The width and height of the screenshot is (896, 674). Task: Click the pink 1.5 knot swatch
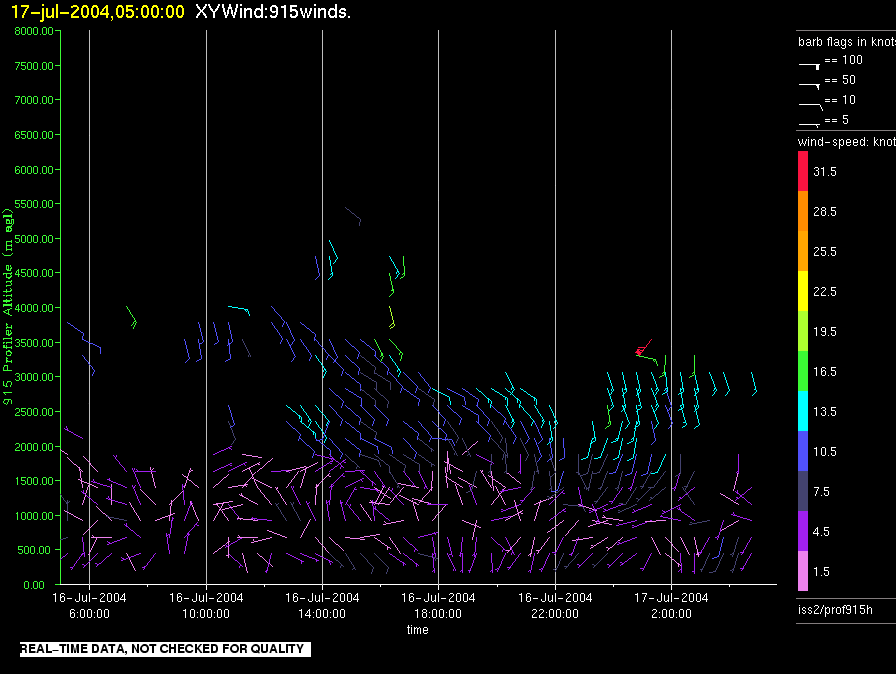tap(803, 571)
